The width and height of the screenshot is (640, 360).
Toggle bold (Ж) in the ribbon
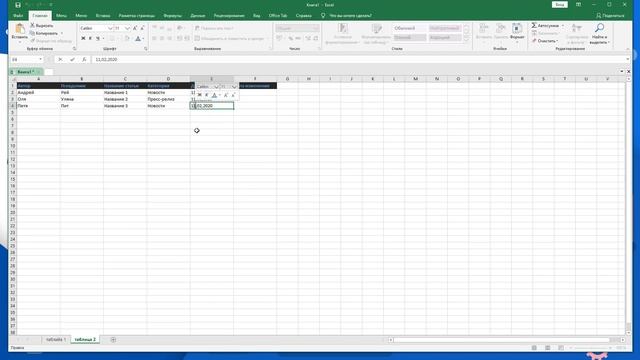tap(83, 38)
